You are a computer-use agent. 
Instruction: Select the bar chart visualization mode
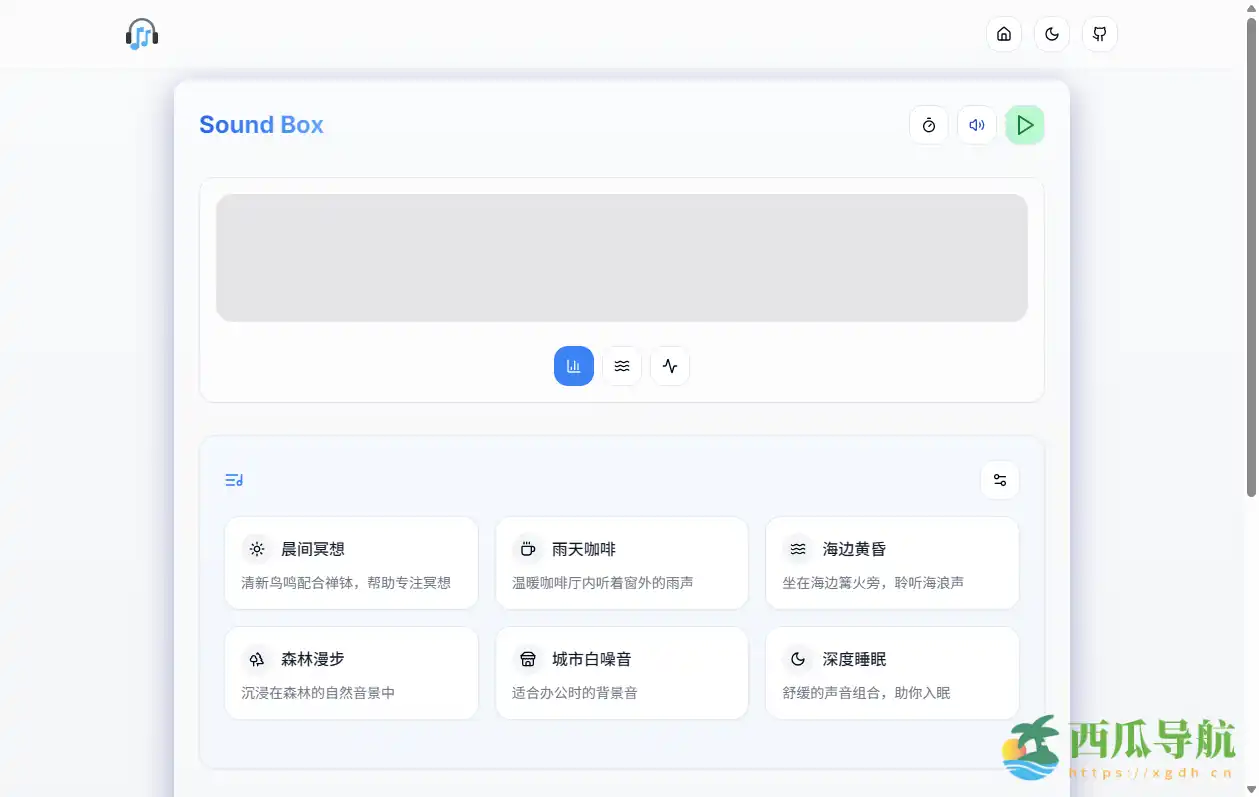pos(573,366)
